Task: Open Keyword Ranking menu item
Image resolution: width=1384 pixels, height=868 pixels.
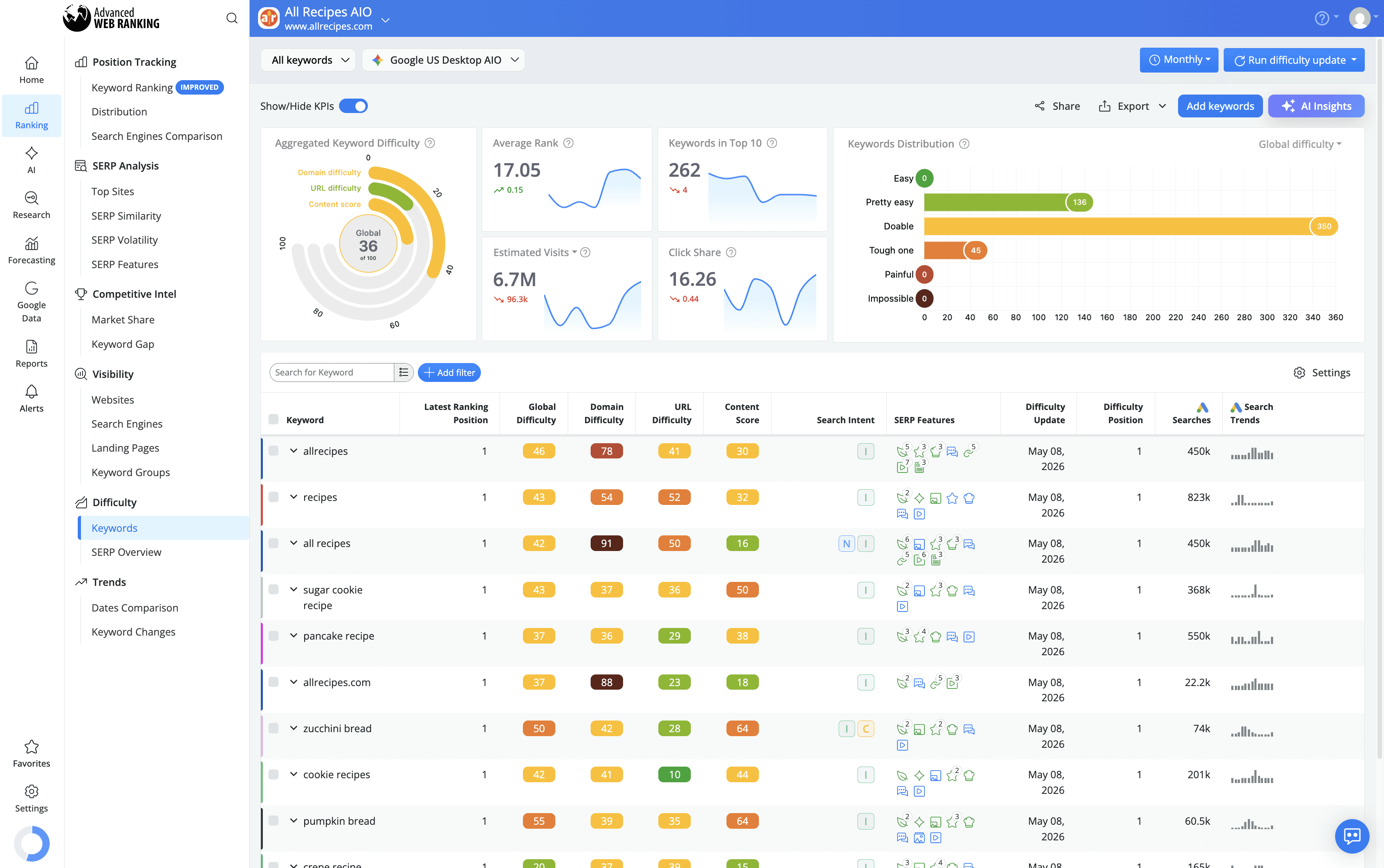Action: 132,88
